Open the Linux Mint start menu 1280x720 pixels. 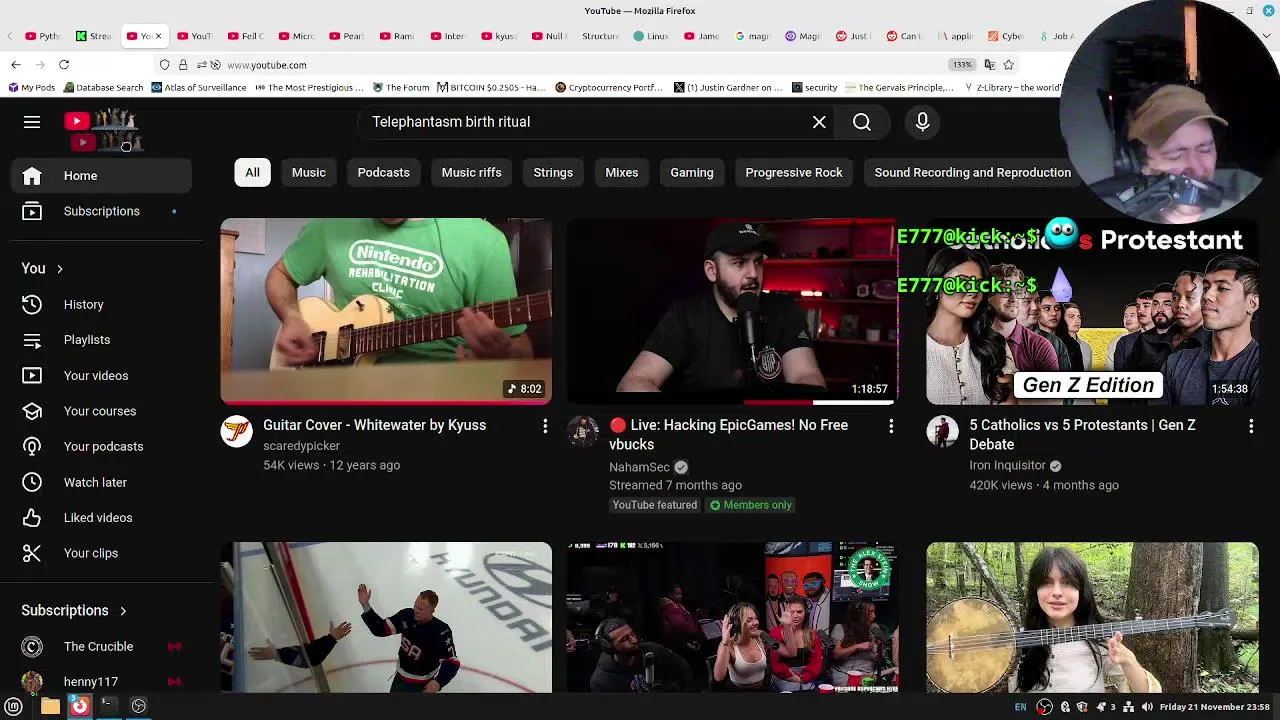[14, 707]
